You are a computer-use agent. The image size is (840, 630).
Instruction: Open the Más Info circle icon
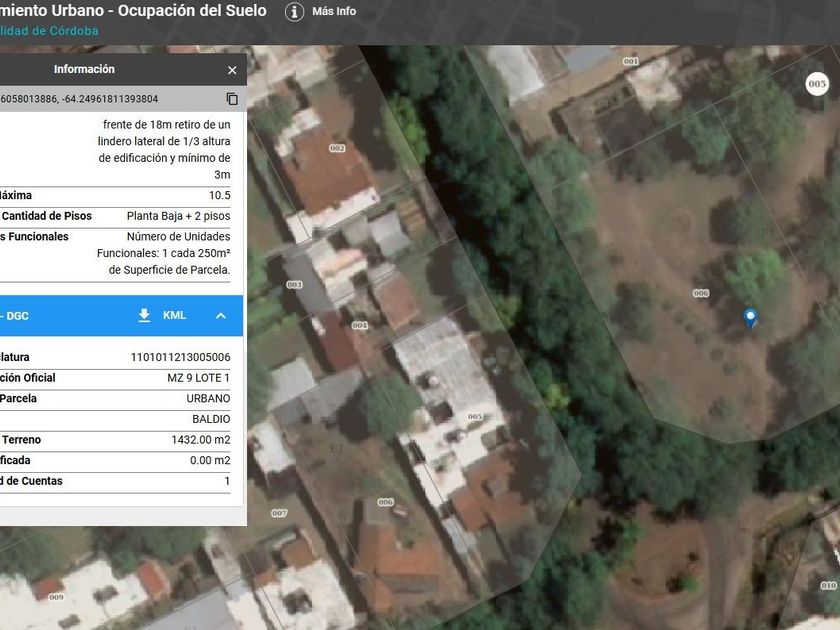click(294, 12)
